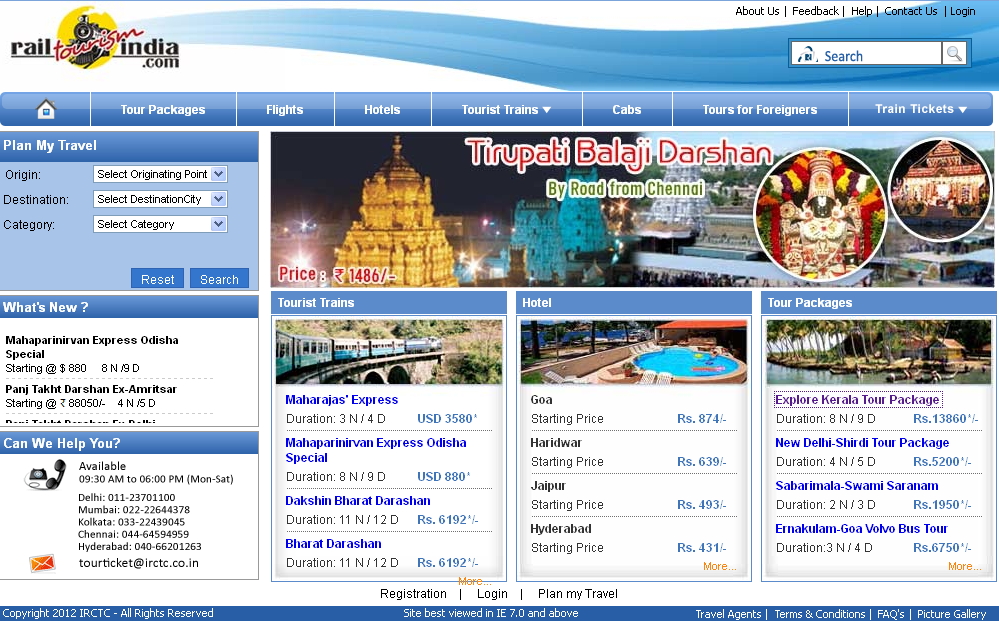
Task: Select the Jaipur hotel entry
Action: coord(547,485)
